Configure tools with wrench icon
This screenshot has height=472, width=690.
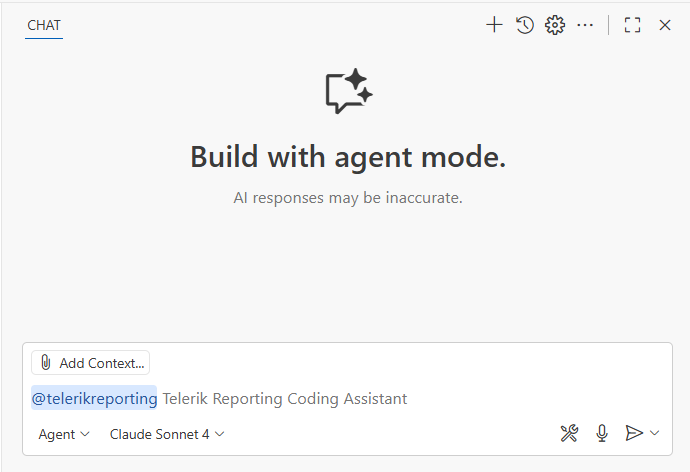[x=569, y=433]
